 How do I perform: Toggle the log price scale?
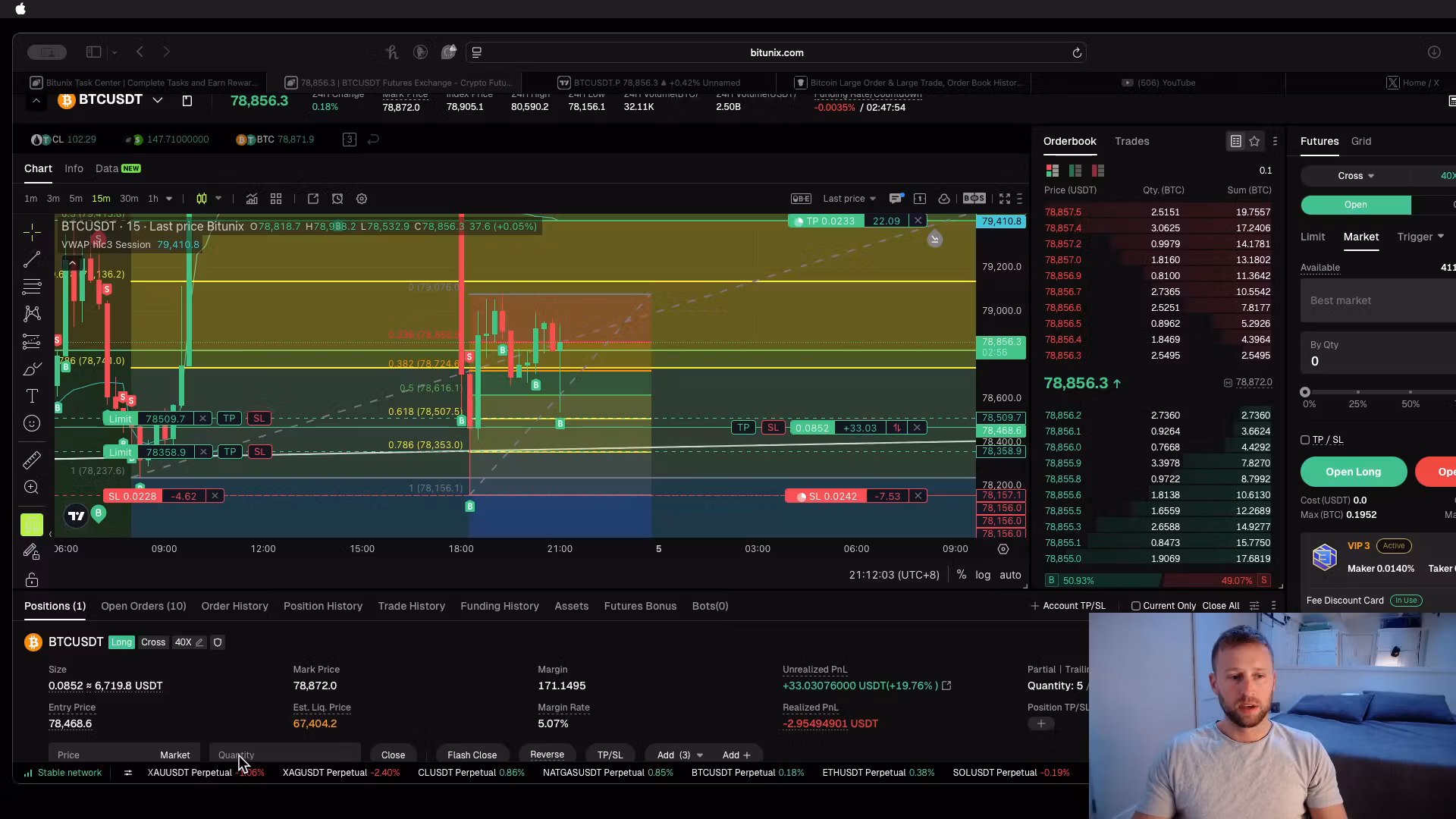coord(983,575)
